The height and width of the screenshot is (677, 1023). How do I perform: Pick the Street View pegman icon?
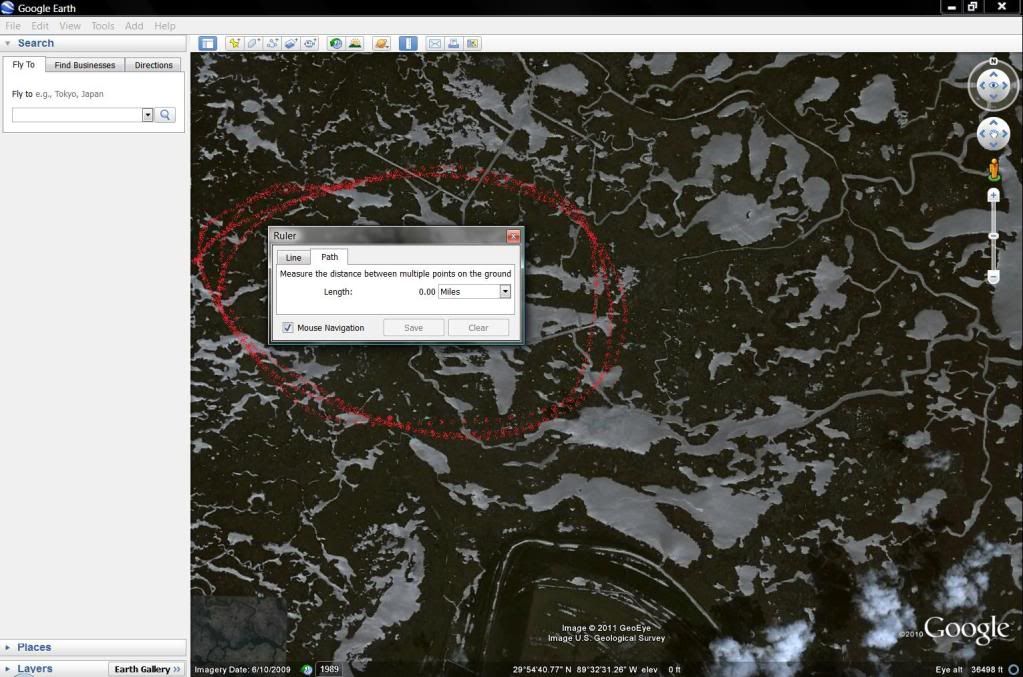click(x=994, y=170)
